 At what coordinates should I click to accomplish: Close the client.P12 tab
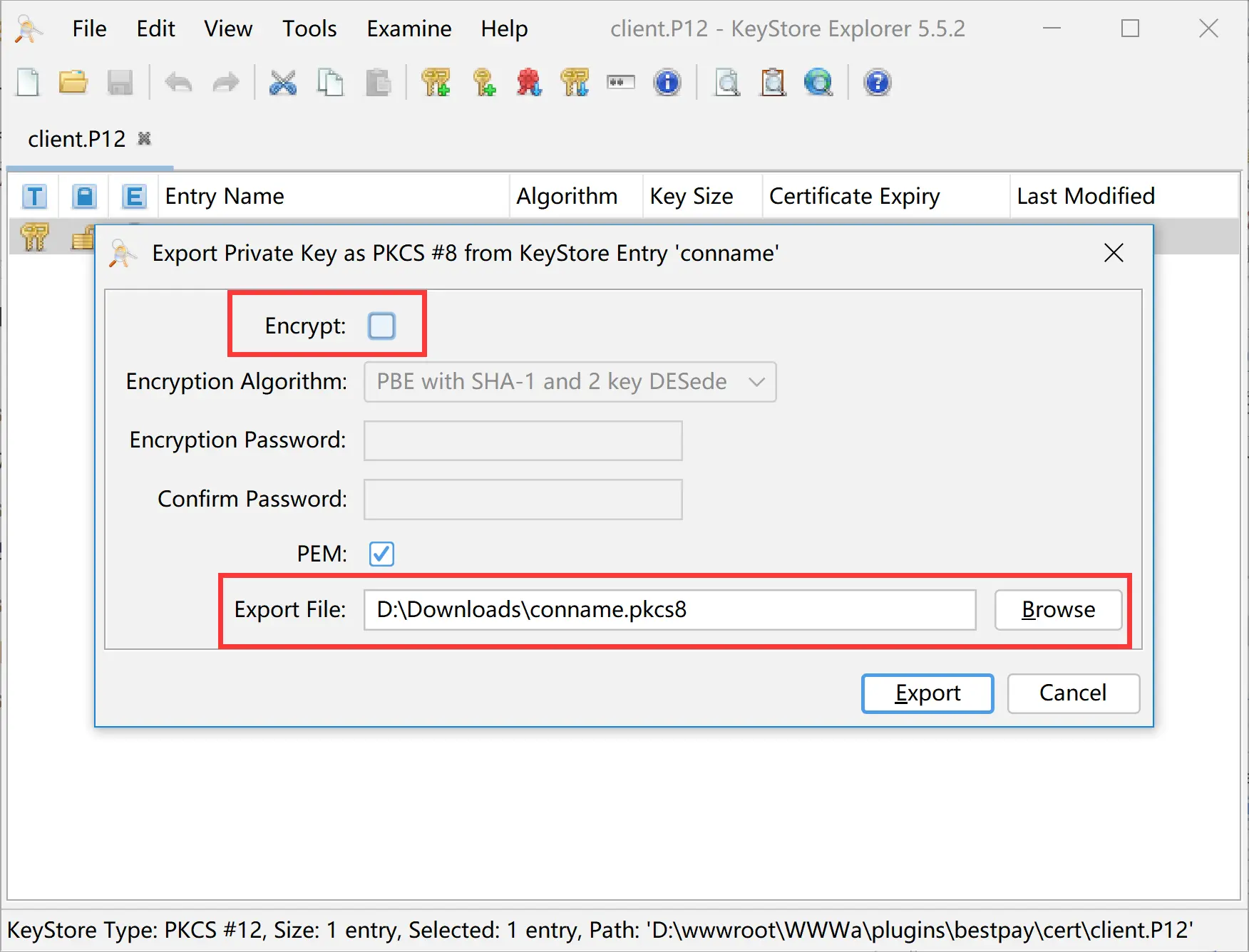[144, 138]
